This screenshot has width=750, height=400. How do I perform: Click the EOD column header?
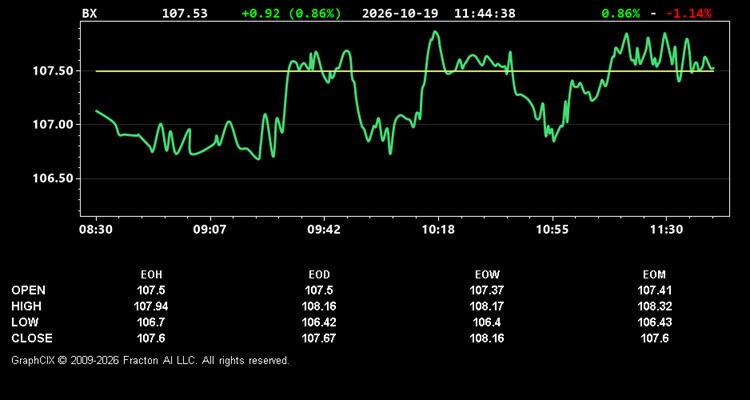[x=319, y=275]
